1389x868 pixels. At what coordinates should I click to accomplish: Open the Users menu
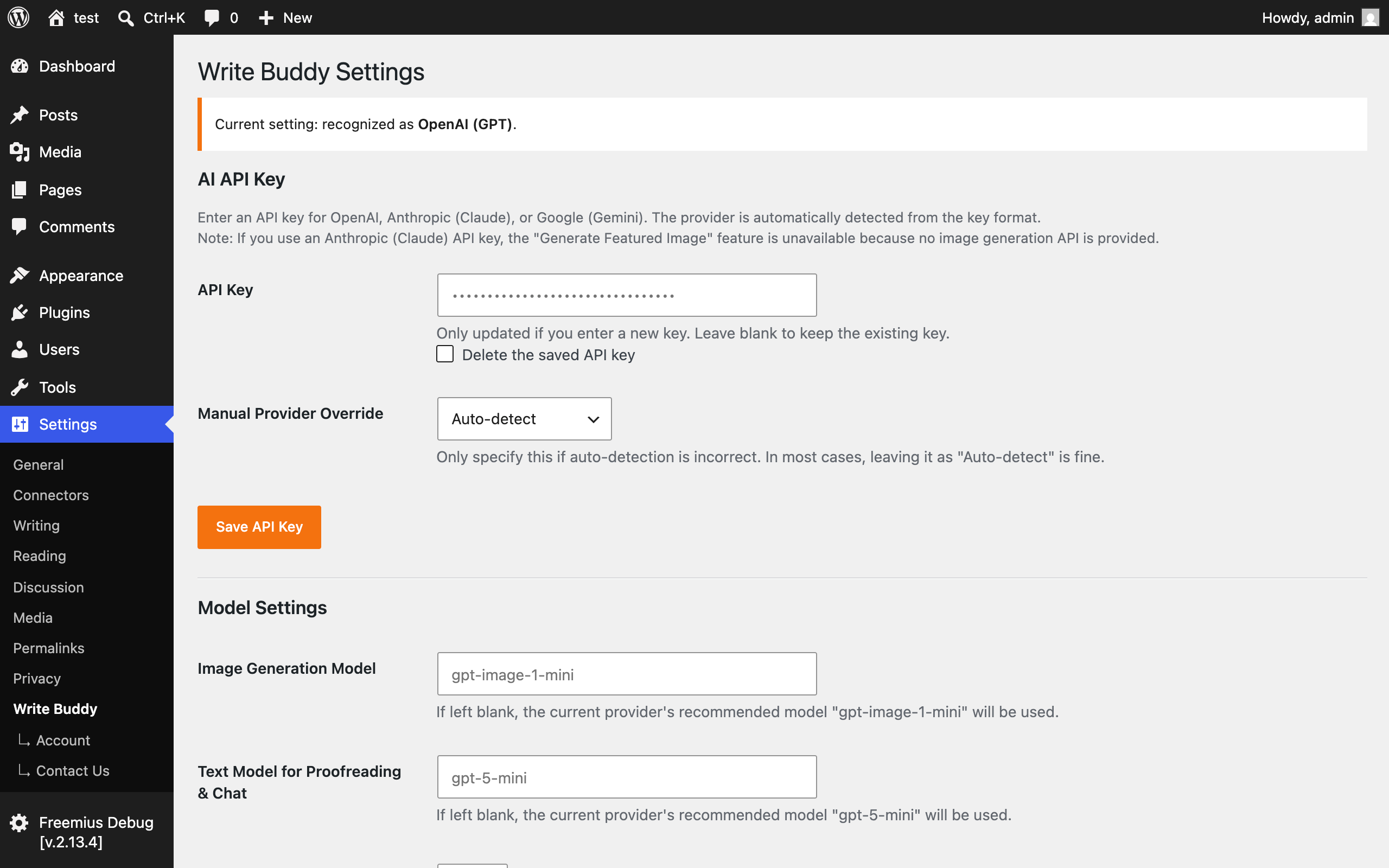(x=87, y=349)
